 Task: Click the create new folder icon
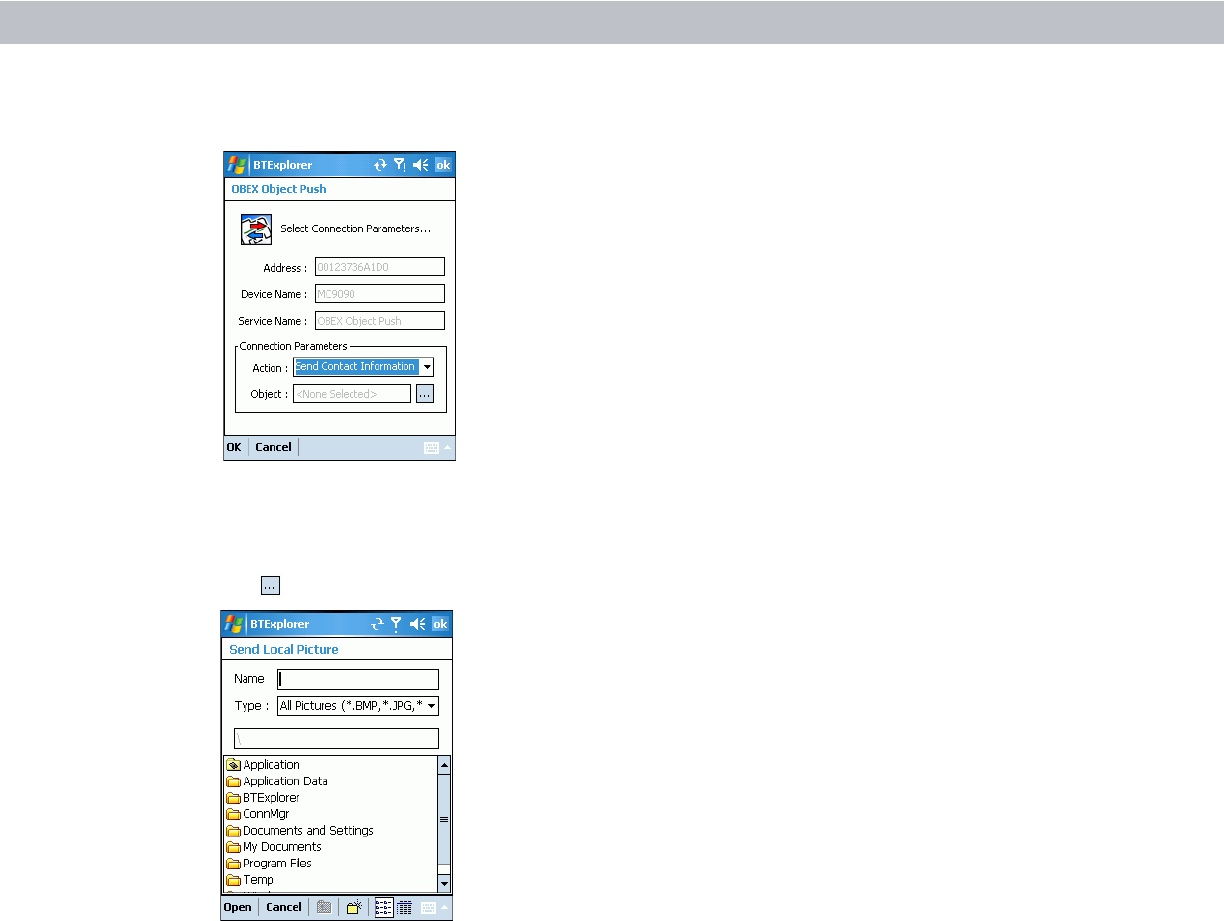[x=354, y=907]
